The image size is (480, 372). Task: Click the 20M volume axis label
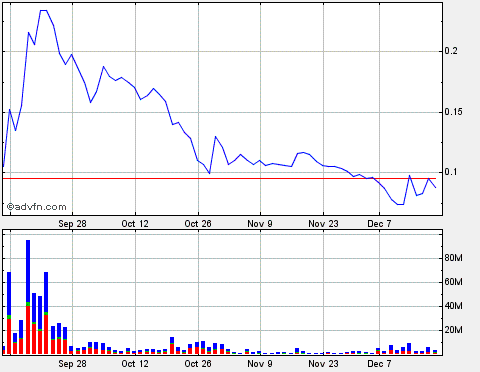(x=453, y=330)
